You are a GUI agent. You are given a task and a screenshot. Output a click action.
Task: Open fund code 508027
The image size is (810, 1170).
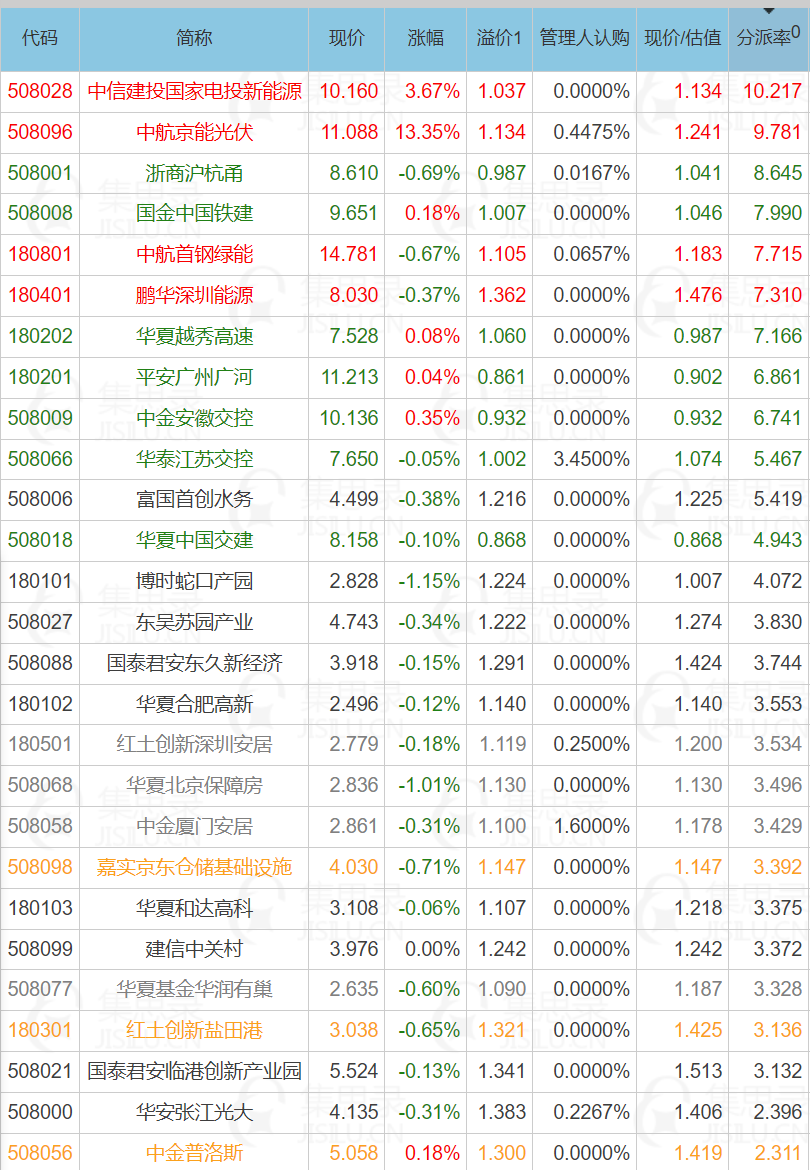[40, 622]
